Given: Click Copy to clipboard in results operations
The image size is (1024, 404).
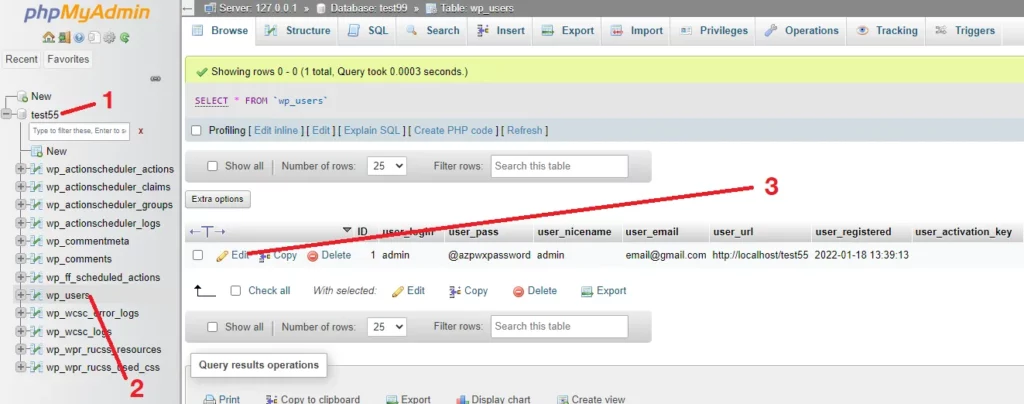Looking at the screenshot, I should coord(313,399).
